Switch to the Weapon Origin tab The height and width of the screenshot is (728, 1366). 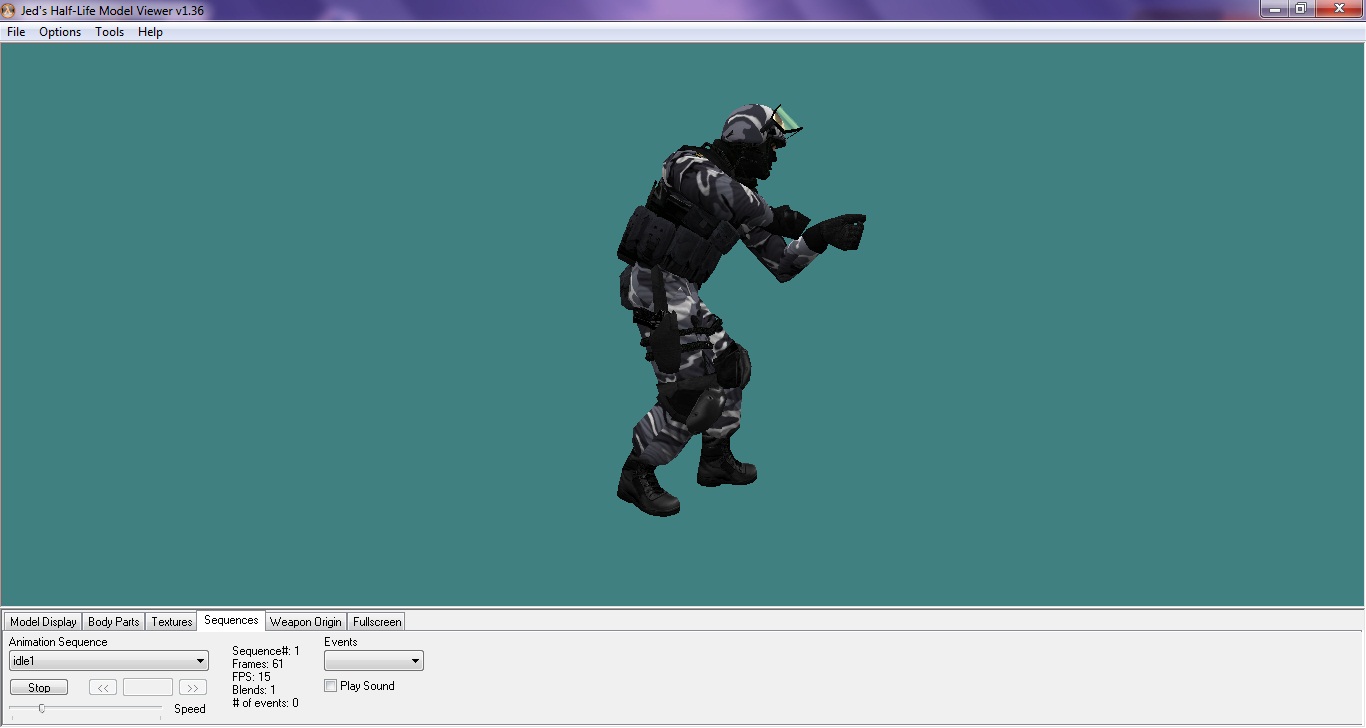pos(306,622)
